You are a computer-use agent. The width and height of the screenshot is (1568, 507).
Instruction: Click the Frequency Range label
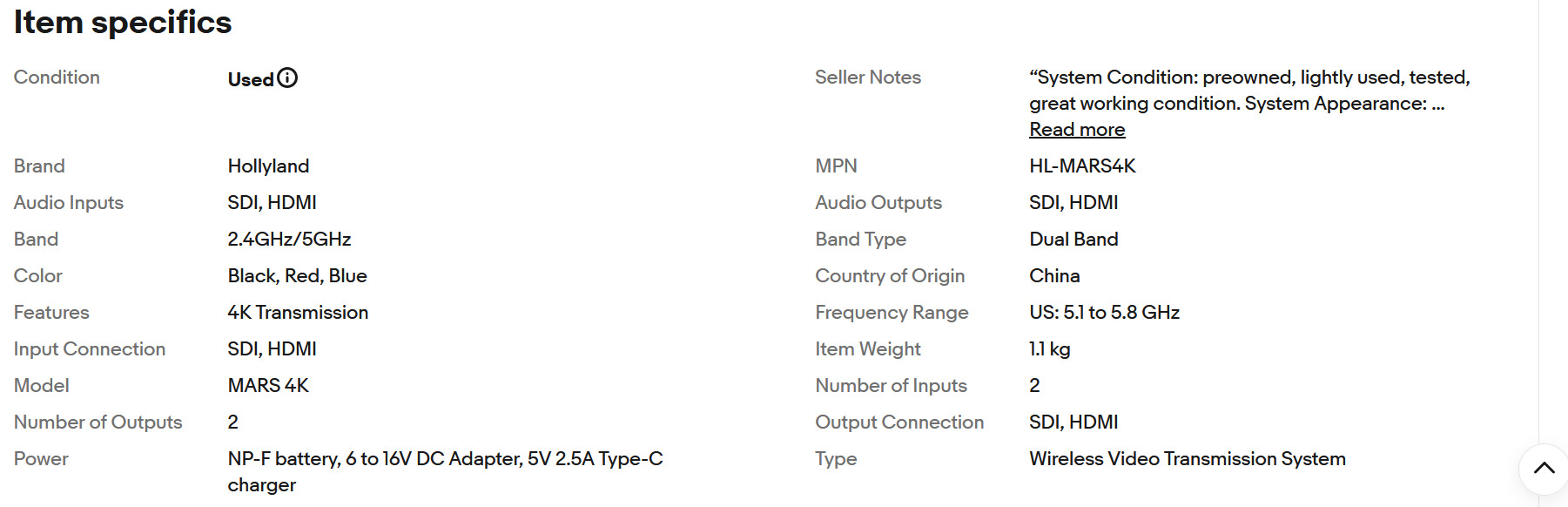coord(892,313)
